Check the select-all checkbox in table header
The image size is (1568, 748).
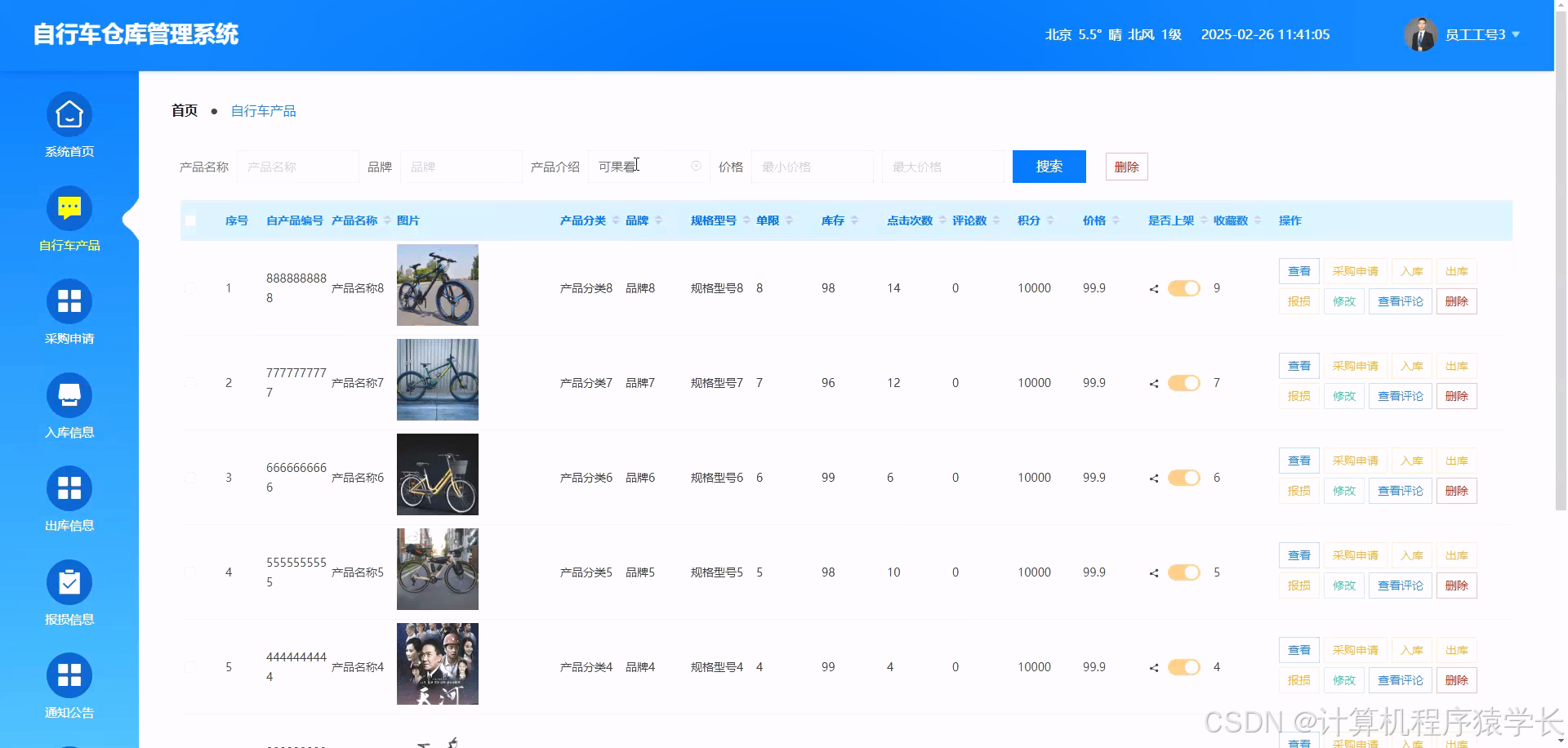(x=190, y=220)
